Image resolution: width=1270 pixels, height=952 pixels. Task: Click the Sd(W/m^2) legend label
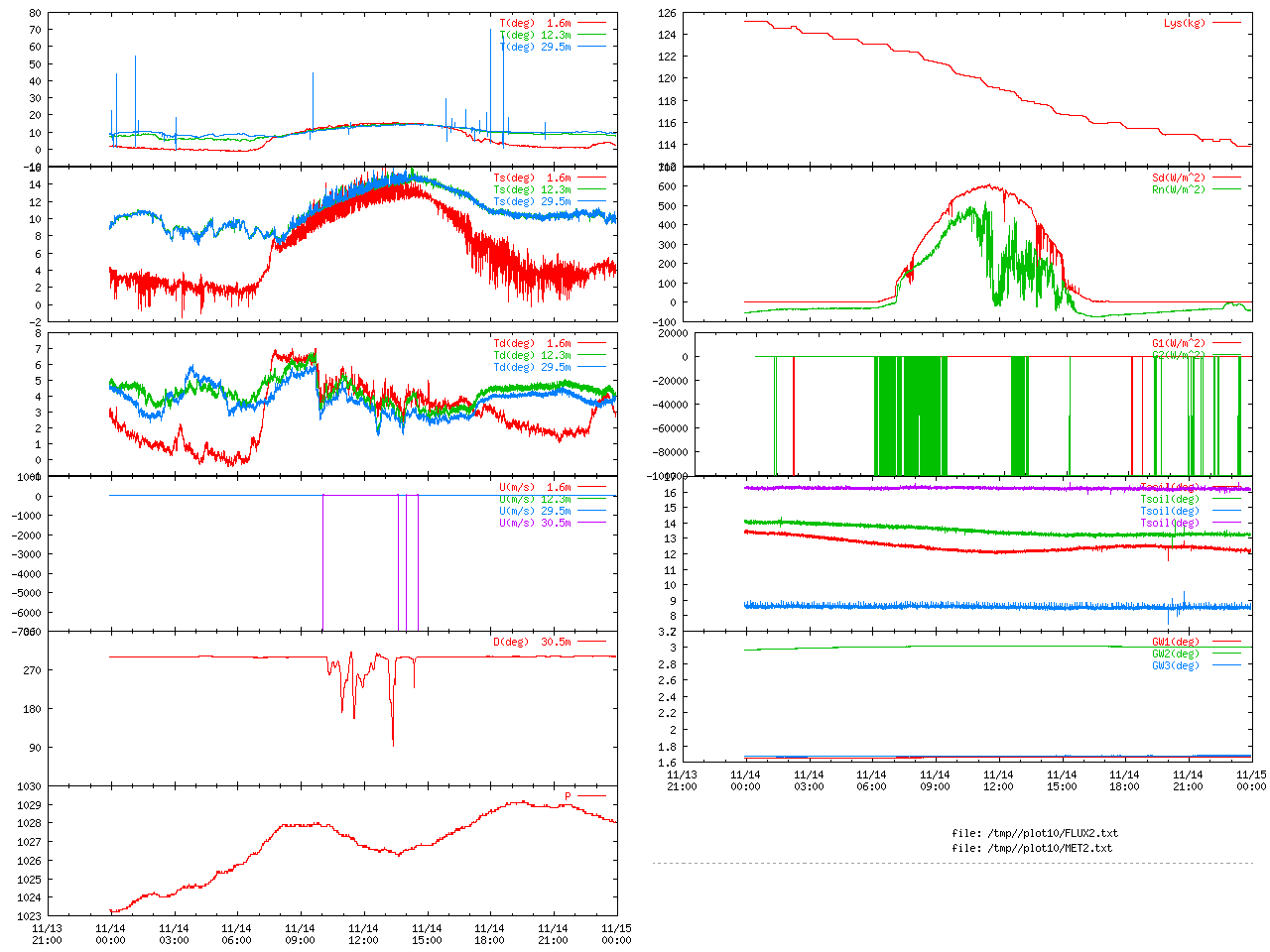click(1179, 178)
